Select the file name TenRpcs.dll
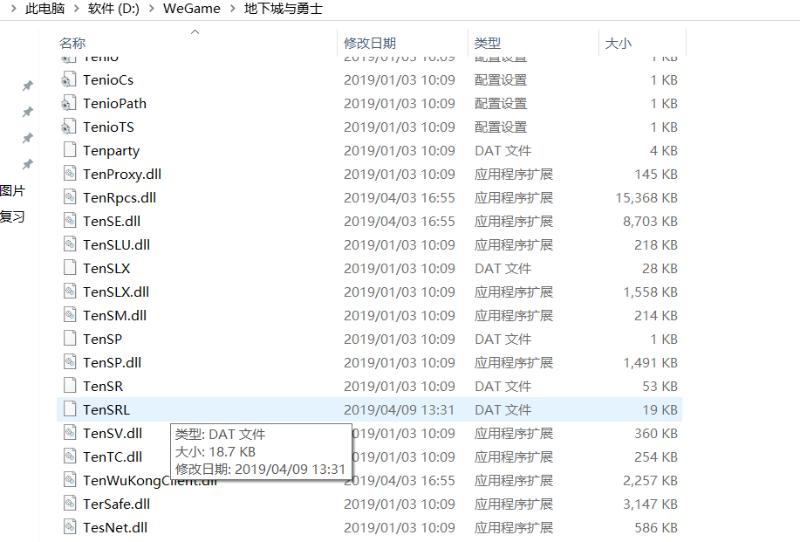The height and width of the screenshot is (542, 800). point(119,198)
